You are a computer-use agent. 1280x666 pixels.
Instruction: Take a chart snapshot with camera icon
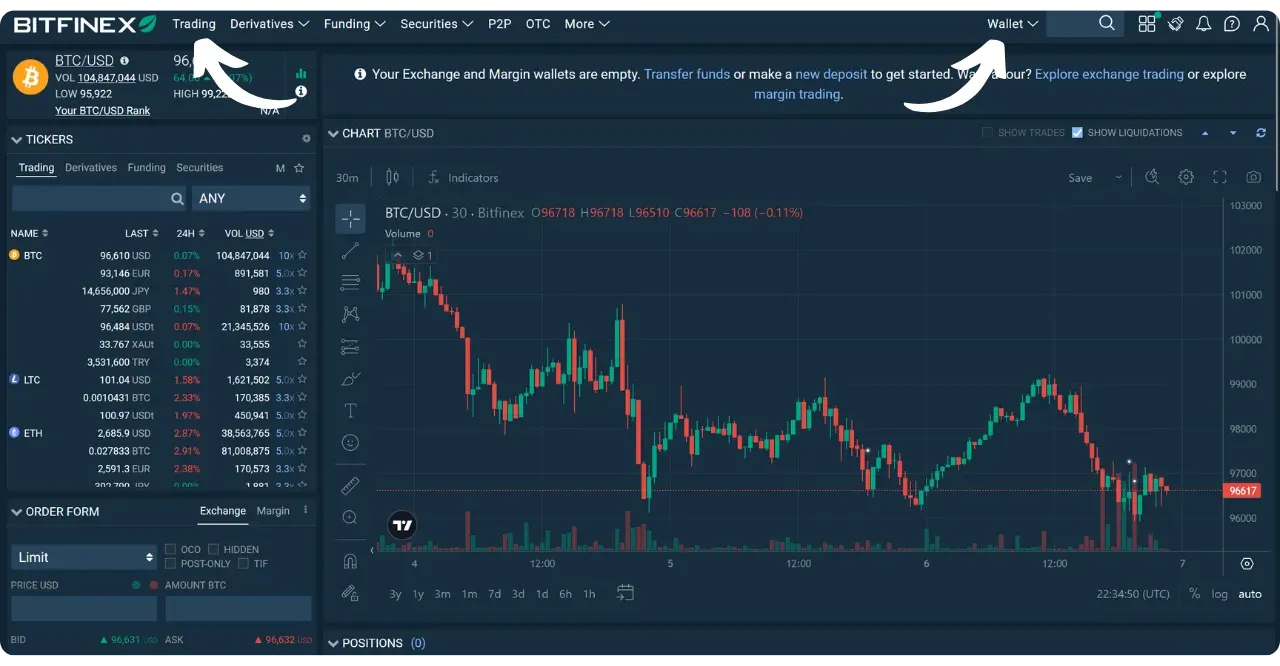click(1253, 176)
